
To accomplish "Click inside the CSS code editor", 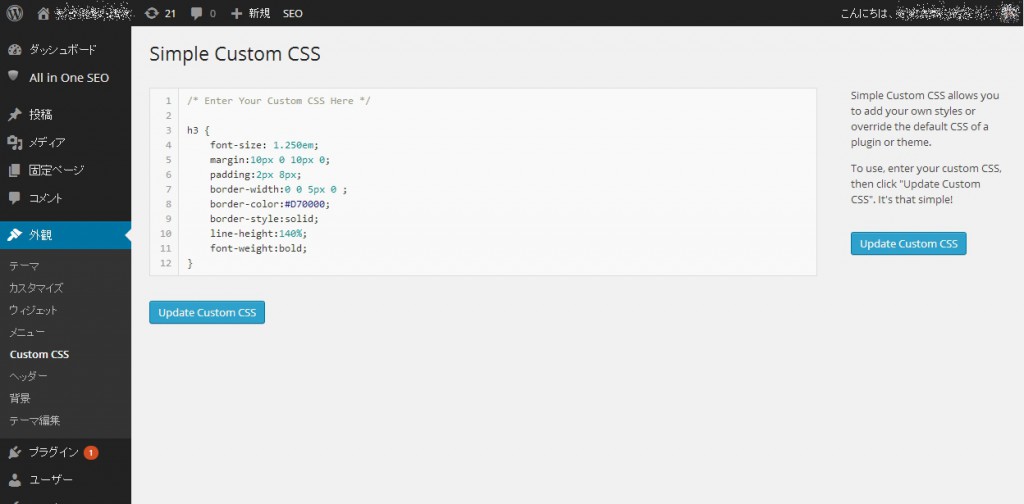I will point(500,200).
